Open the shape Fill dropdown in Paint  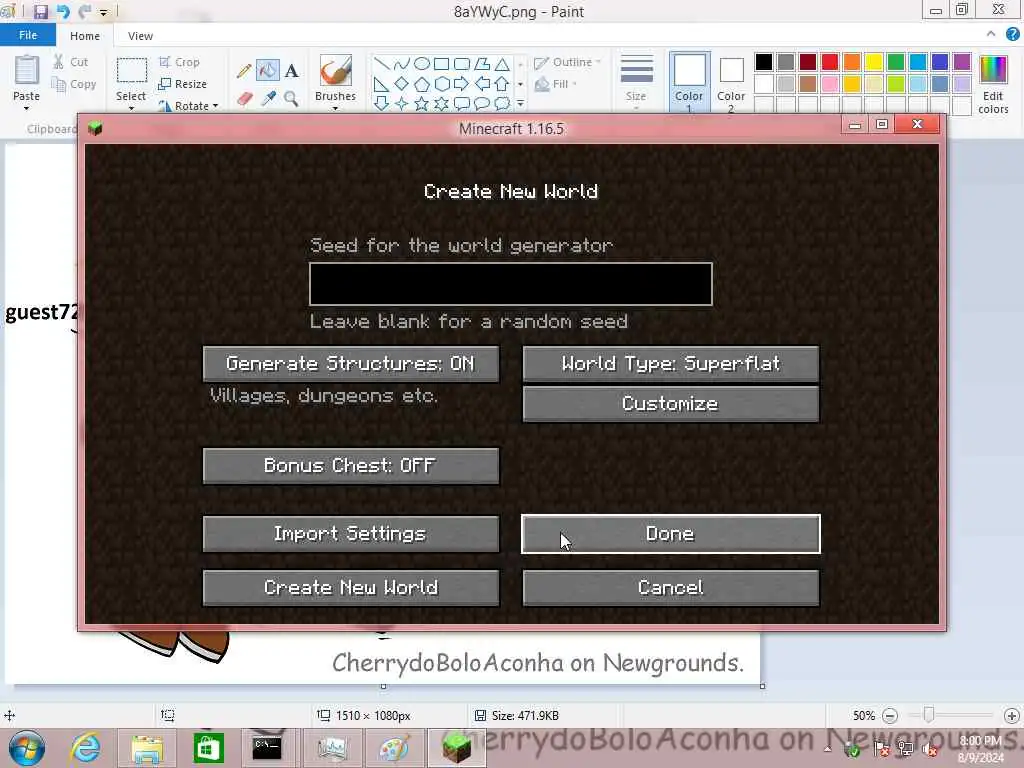(556, 84)
